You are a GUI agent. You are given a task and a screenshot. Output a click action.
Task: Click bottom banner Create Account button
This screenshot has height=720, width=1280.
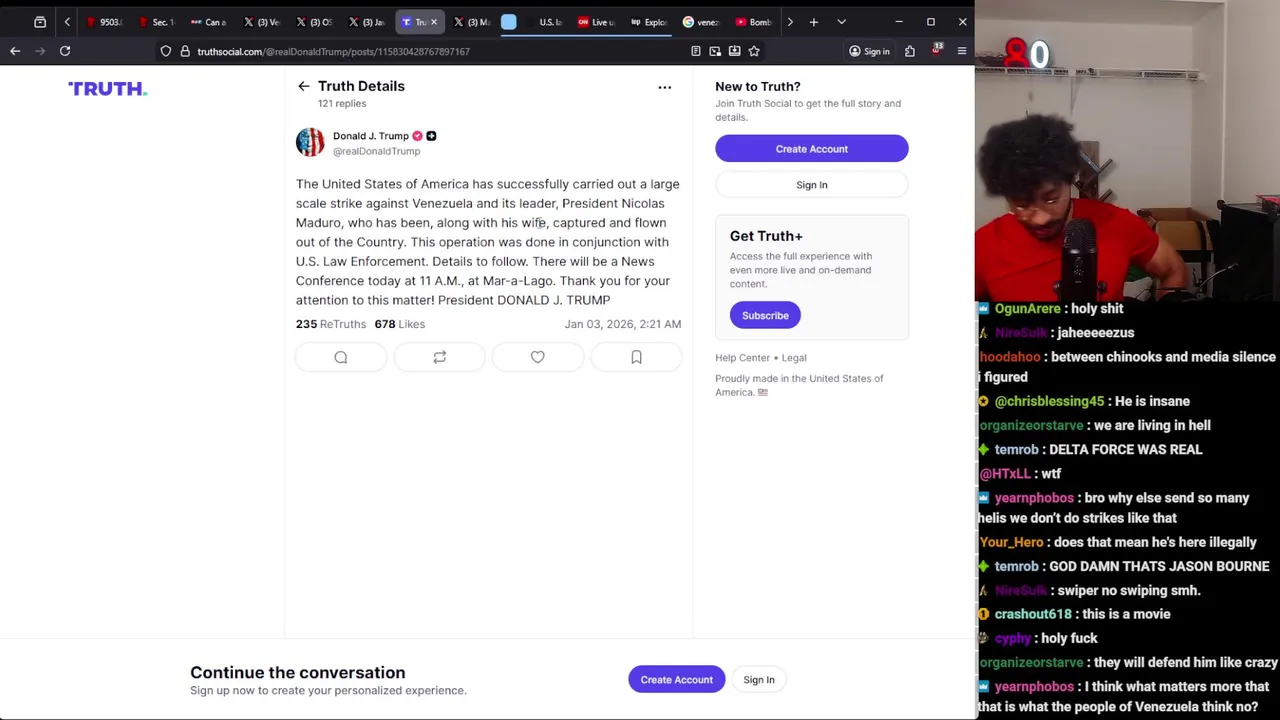tap(677, 680)
